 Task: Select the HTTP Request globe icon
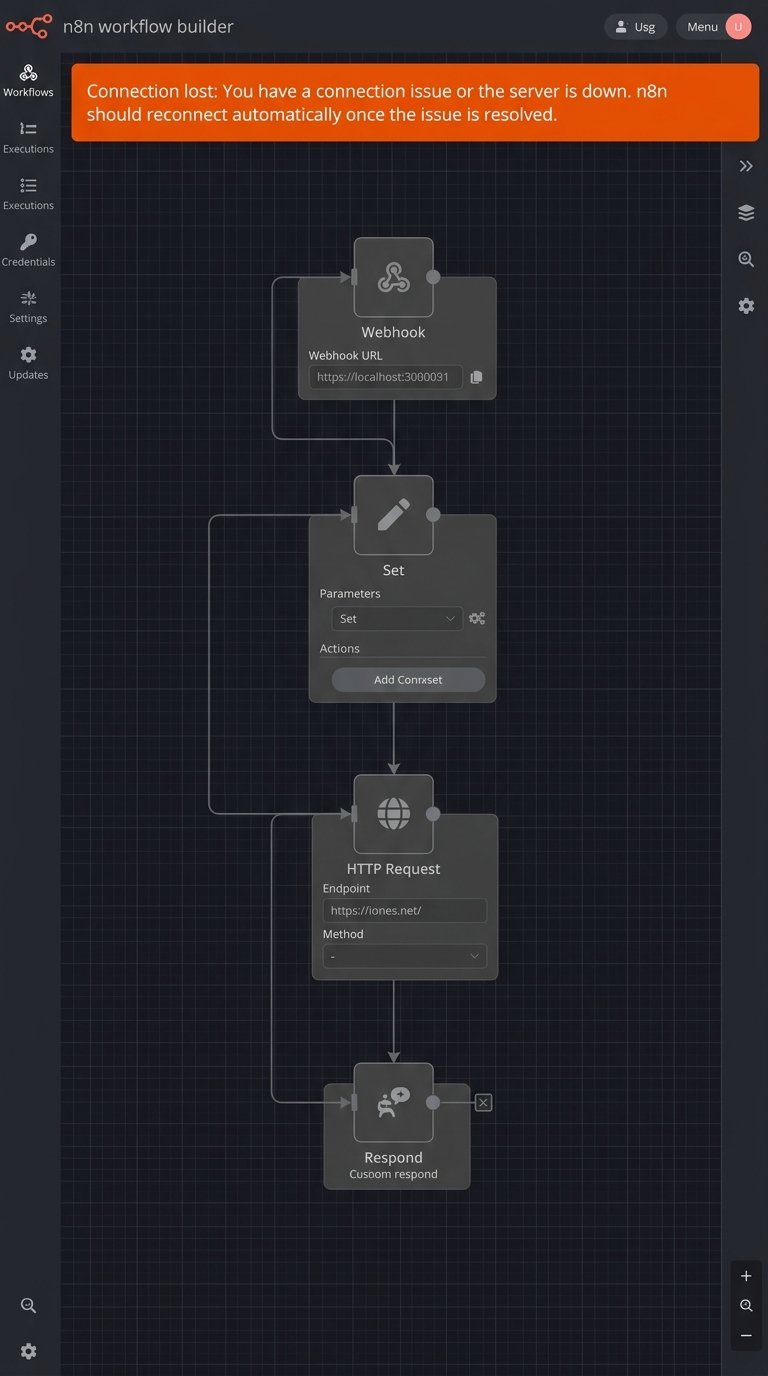tap(393, 814)
